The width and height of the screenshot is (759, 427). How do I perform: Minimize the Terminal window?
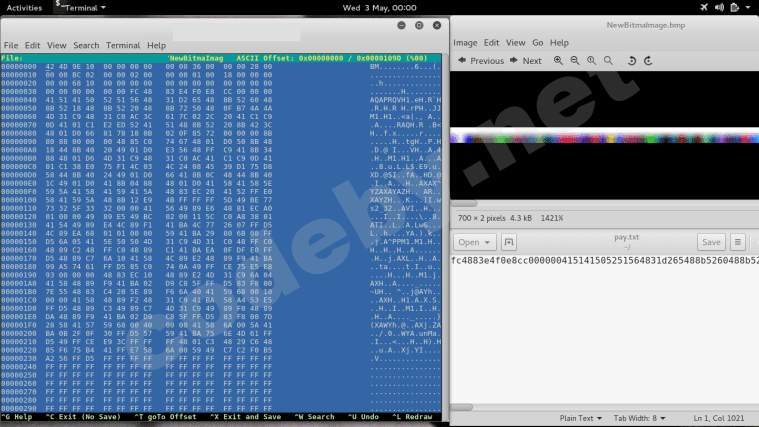tap(401, 25)
